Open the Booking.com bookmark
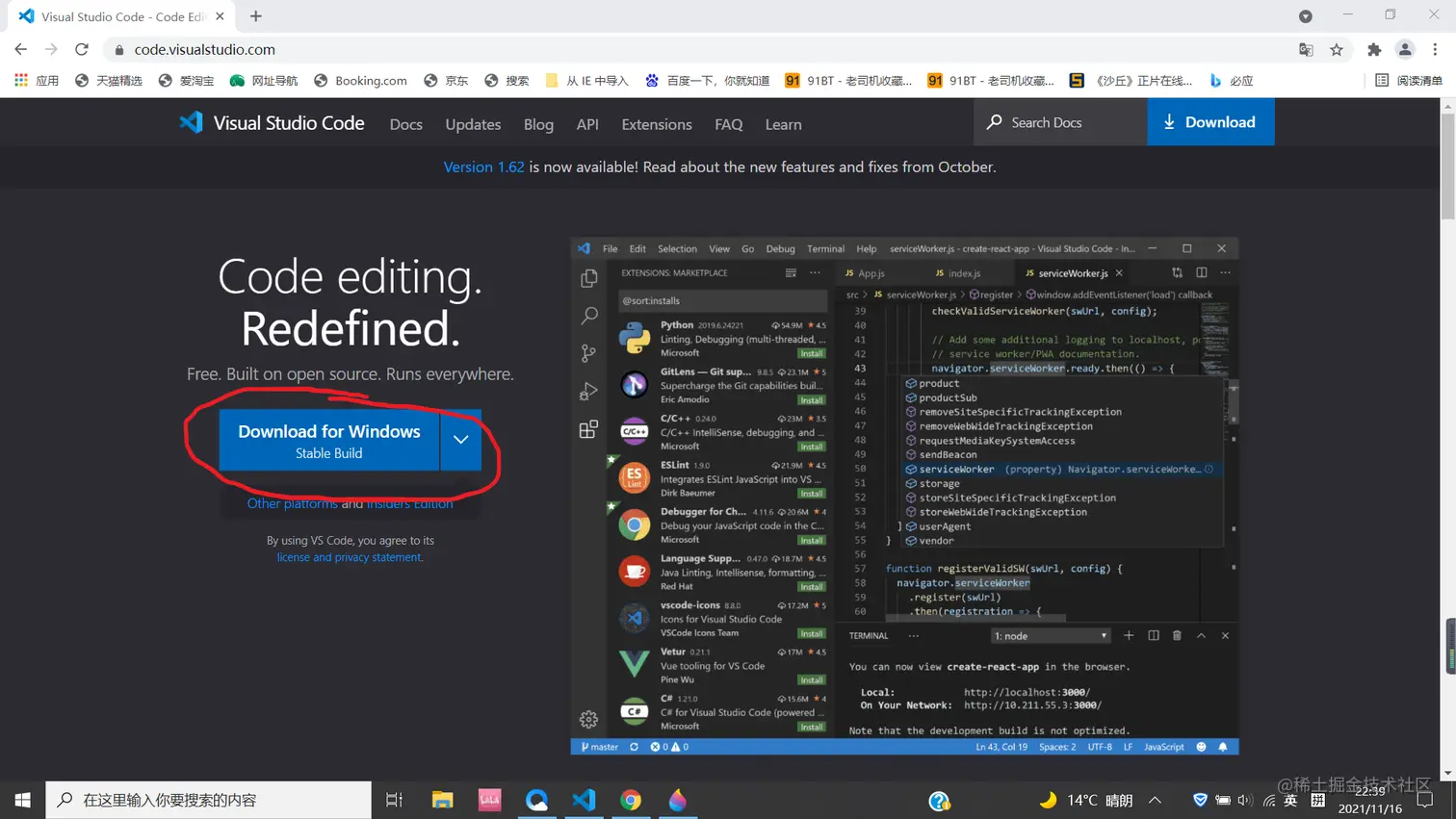1456x819 pixels. click(360, 81)
